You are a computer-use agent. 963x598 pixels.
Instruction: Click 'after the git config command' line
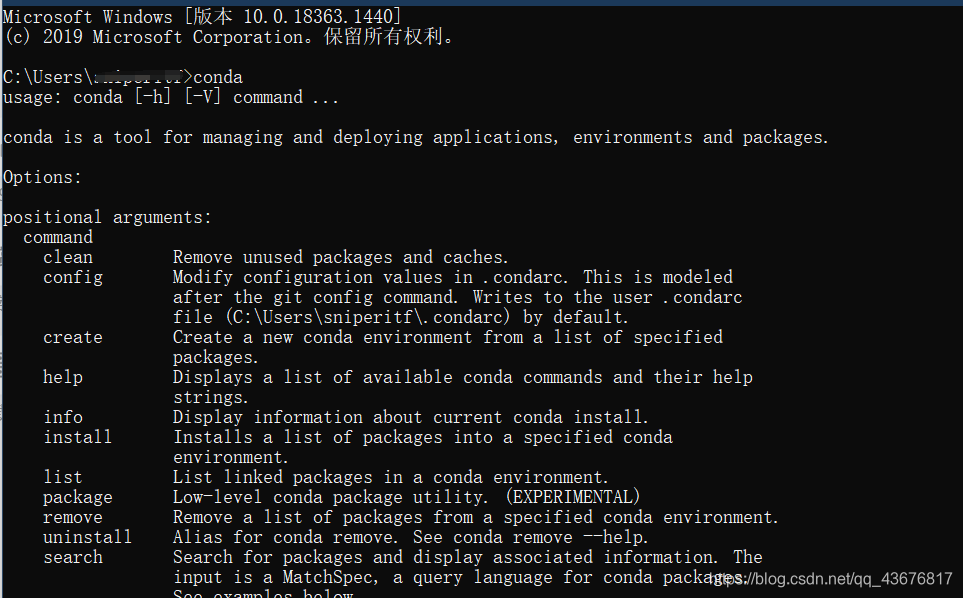pos(458,297)
